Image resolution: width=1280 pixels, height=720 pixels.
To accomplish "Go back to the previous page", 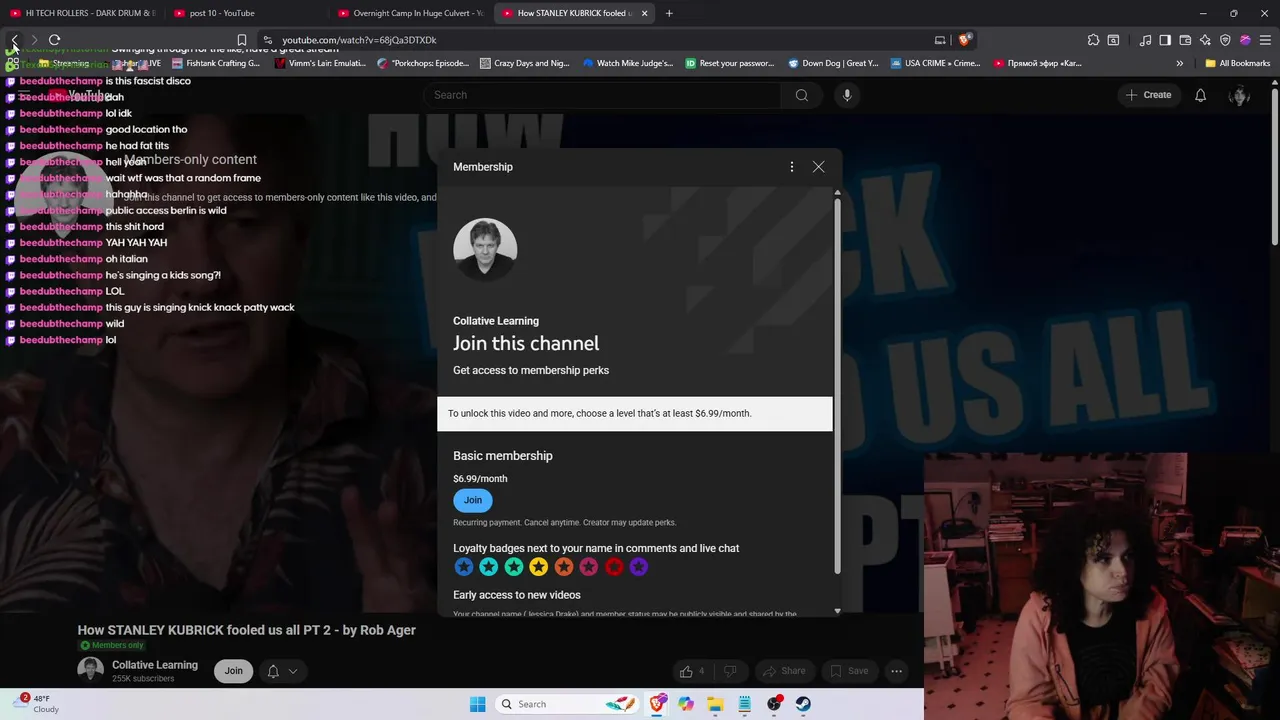I will point(14,40).
